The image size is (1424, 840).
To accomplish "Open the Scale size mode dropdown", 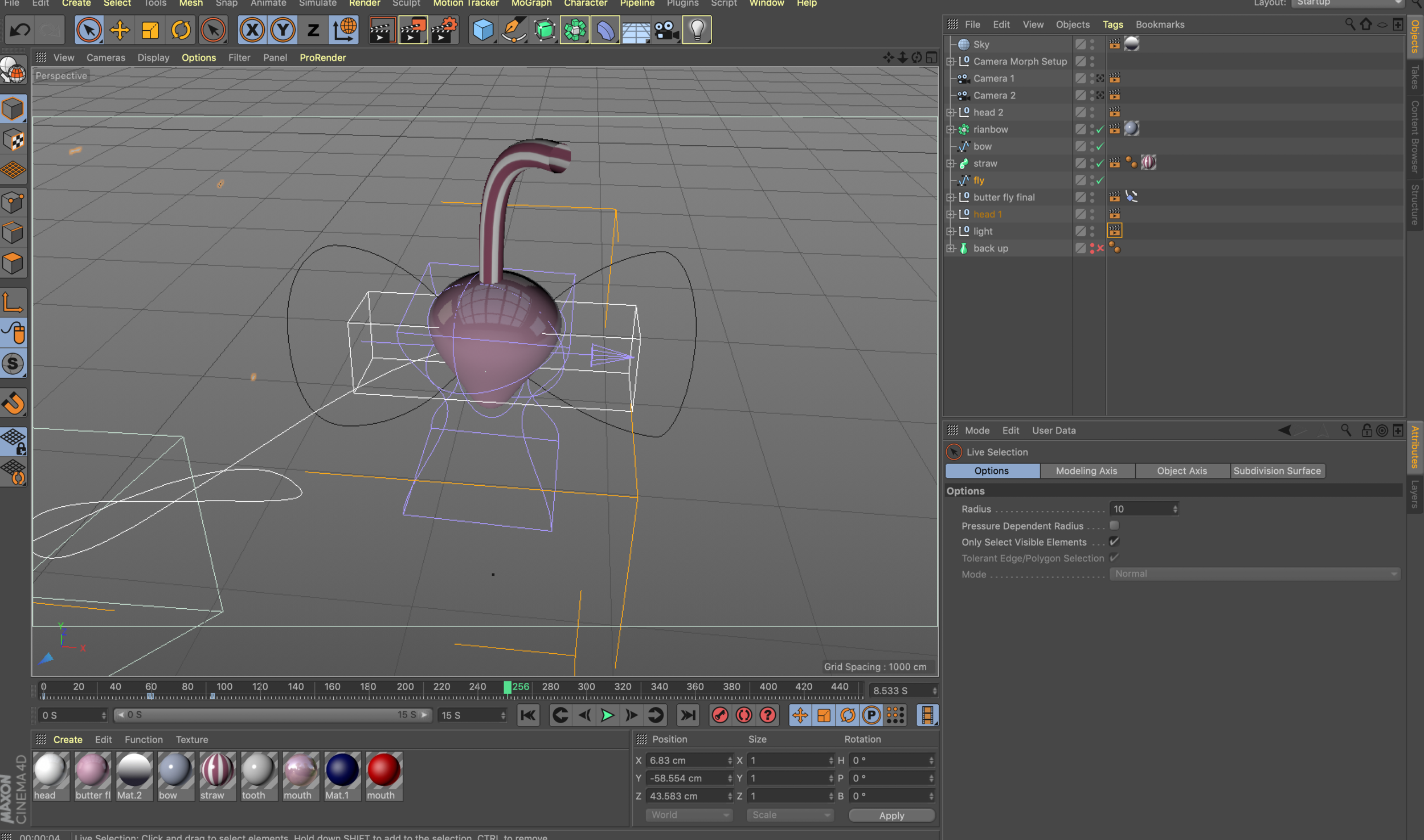I will coord(790,815).
